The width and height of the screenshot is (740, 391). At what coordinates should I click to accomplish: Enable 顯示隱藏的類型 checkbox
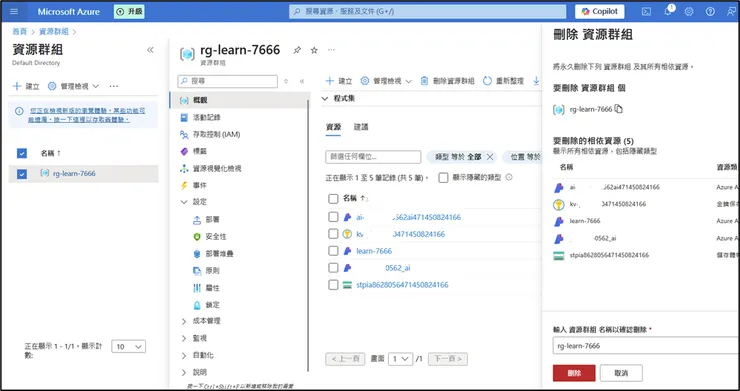(x=443, y=178)
